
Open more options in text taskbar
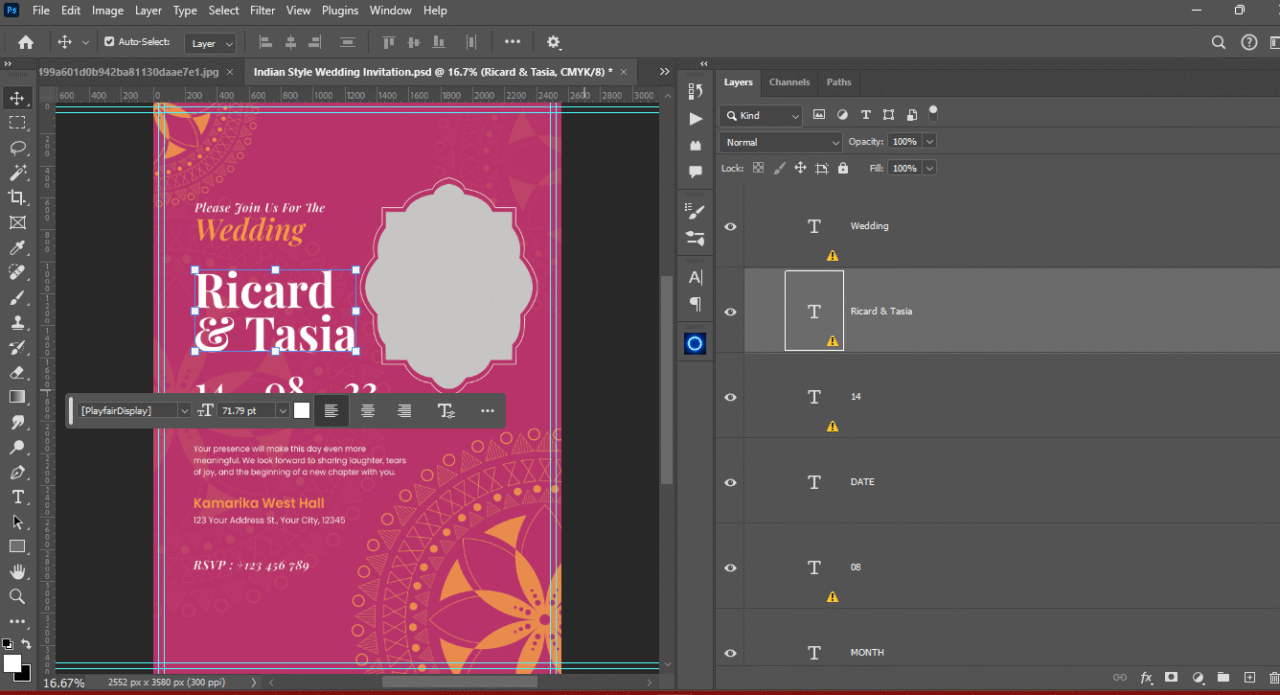(x=487, y=411)
